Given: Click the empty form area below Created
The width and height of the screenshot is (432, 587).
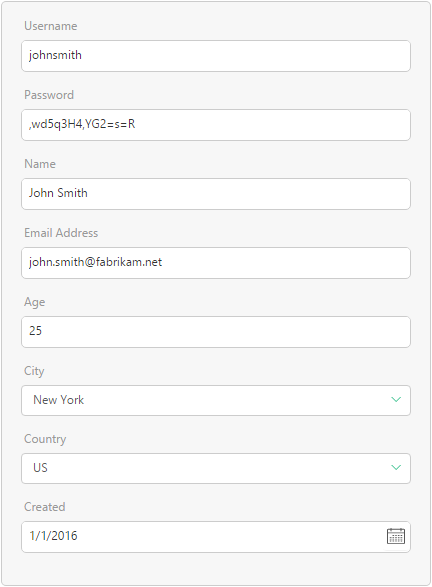Looking at the screenshot, I should [216, 569].
